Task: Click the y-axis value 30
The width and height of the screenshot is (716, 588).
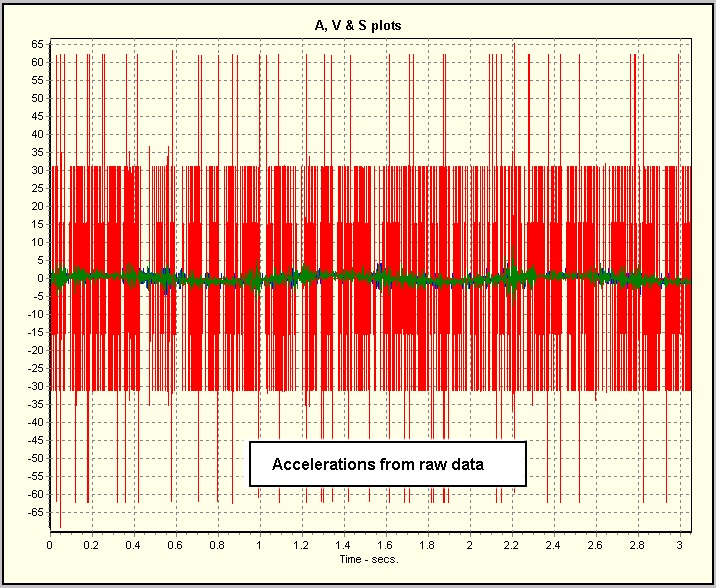Action: coord(37,170)
